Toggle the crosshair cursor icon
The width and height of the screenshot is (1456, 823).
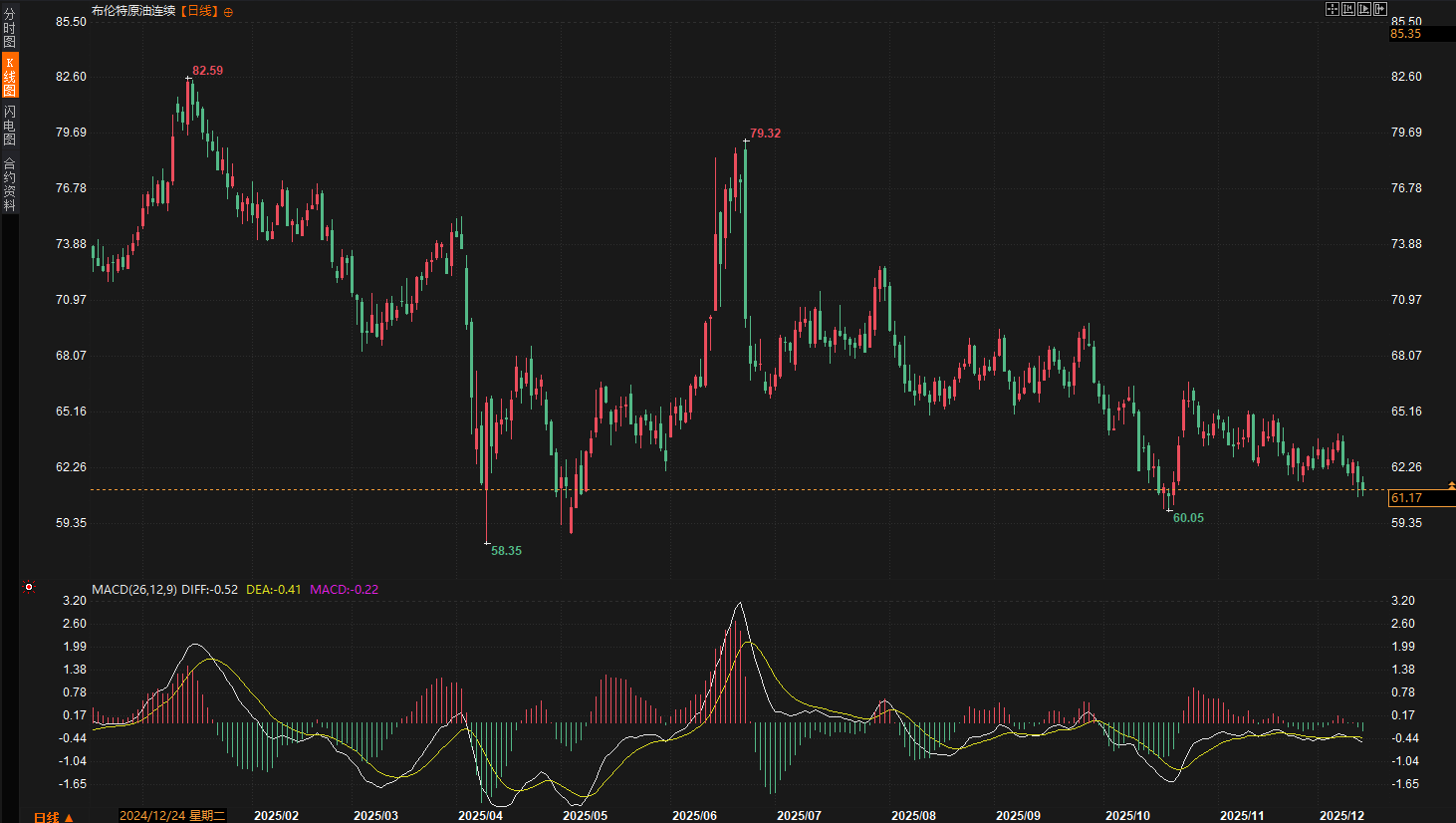coord(1332,9)
